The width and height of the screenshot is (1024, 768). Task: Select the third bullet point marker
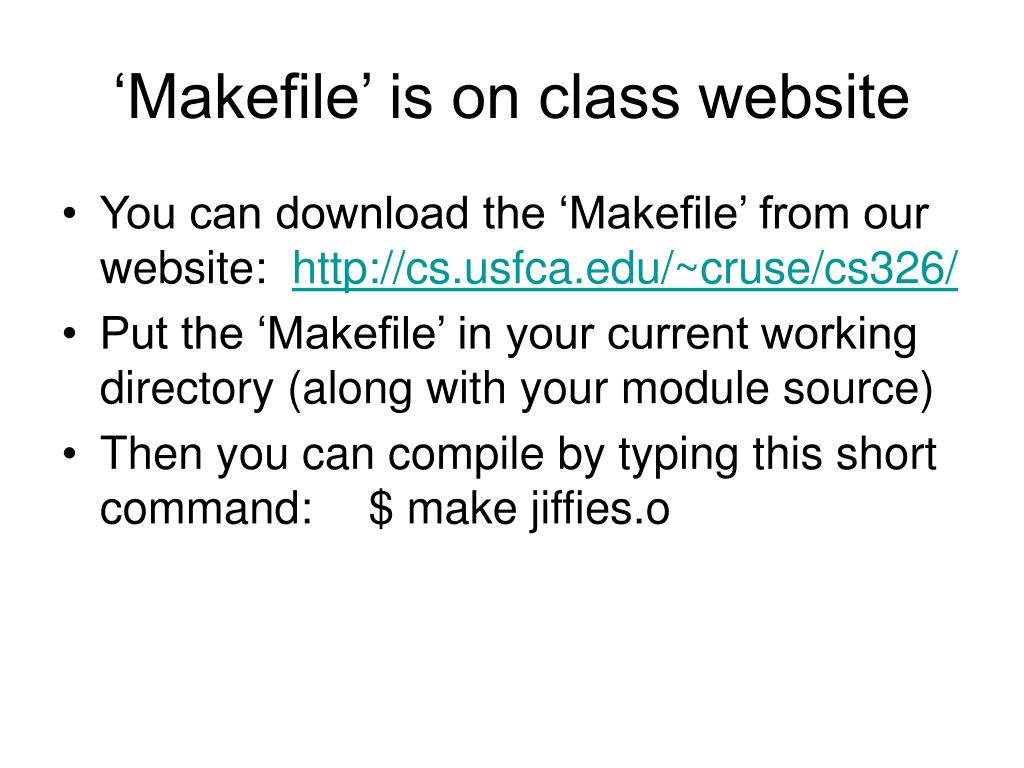71,453
